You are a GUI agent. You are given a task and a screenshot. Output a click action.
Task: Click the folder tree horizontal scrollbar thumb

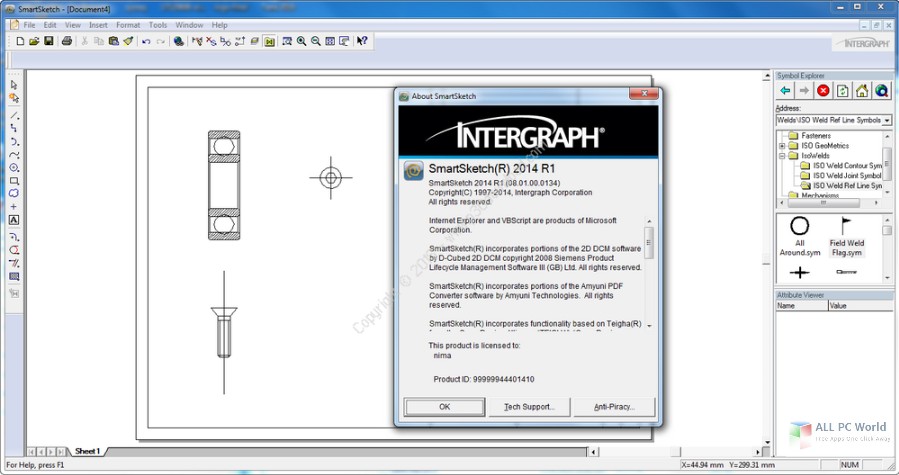822,203
